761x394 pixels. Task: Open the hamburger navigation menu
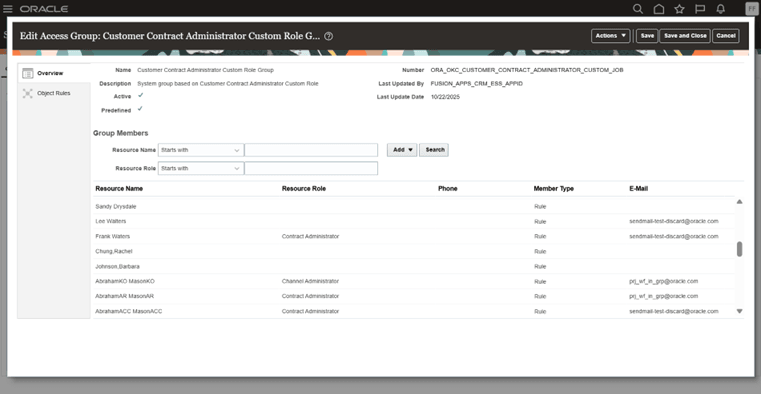8,9
